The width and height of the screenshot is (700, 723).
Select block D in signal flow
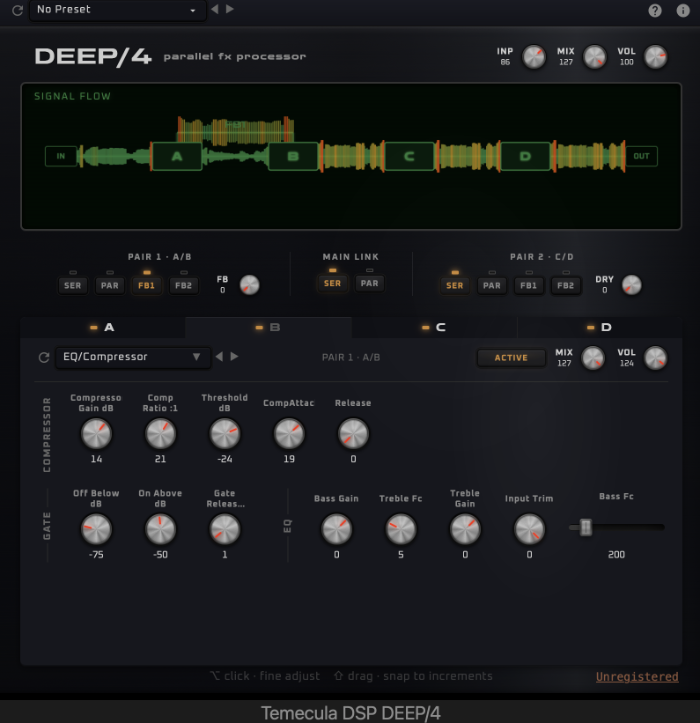(525, 157)
